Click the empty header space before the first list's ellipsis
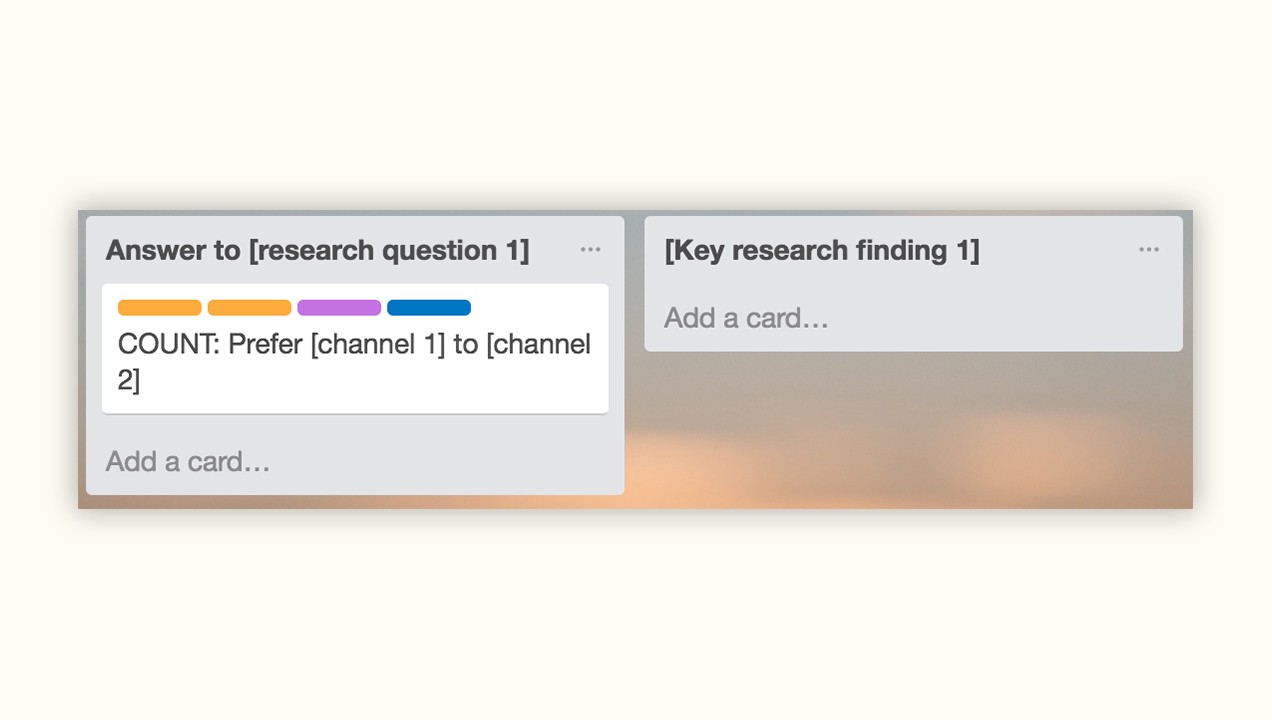The height and width of the screenshot is (720, 1272). point(553,250)
